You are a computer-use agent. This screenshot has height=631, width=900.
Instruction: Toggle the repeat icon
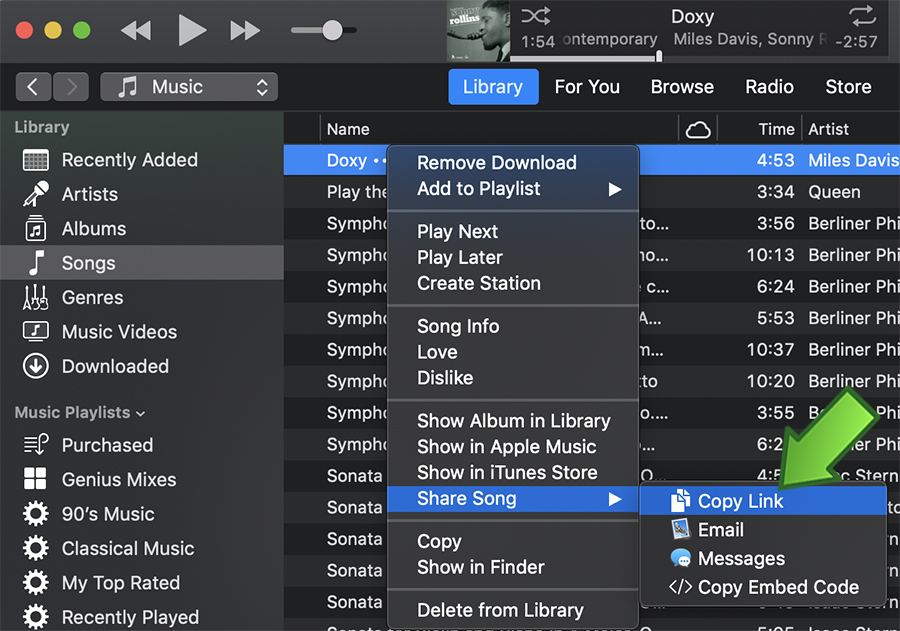(863, 16)
